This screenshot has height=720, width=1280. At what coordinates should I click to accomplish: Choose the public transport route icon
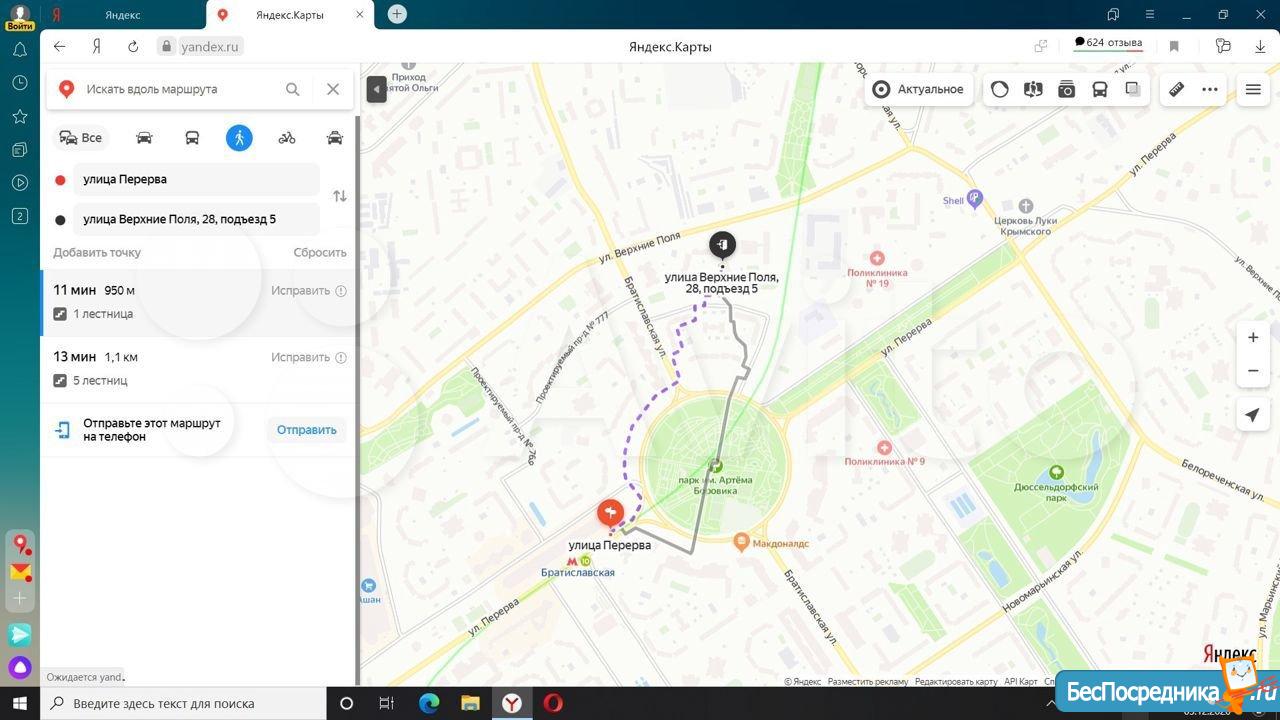coord(192,138)
